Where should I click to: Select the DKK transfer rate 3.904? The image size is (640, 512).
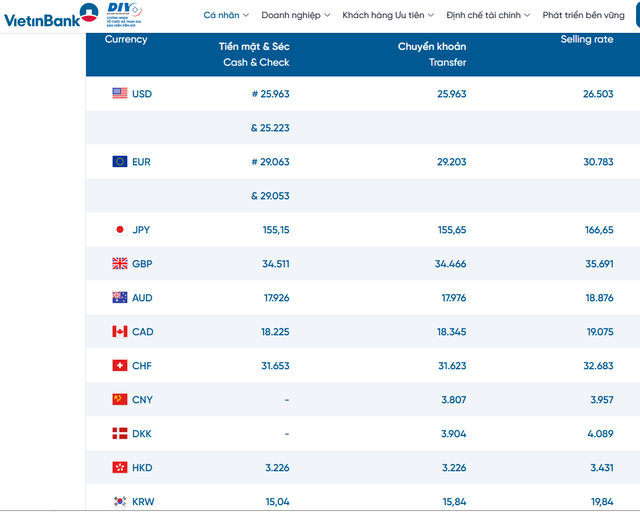point(453,434)
